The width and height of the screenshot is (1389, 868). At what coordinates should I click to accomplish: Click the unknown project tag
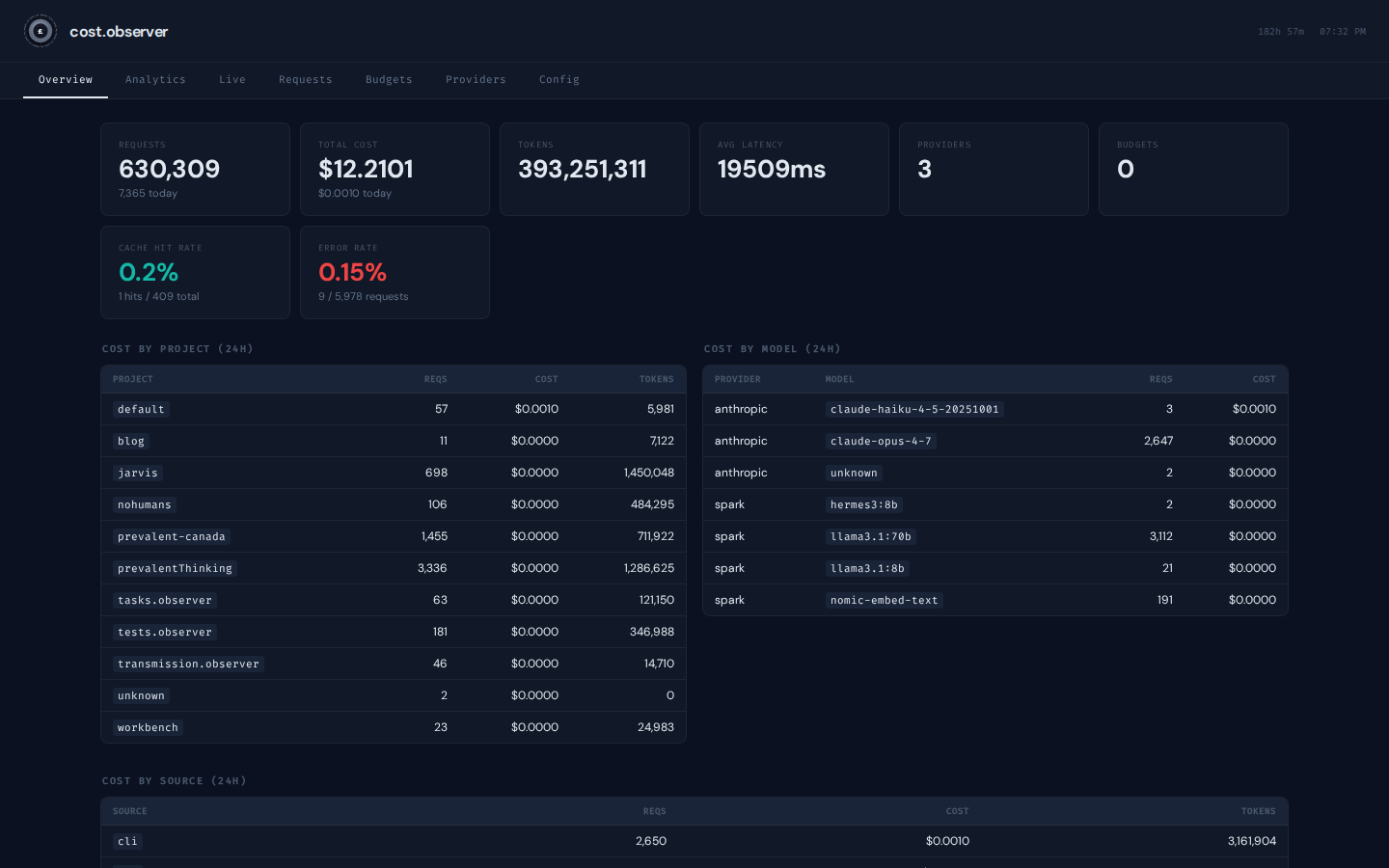click(141, 695)
